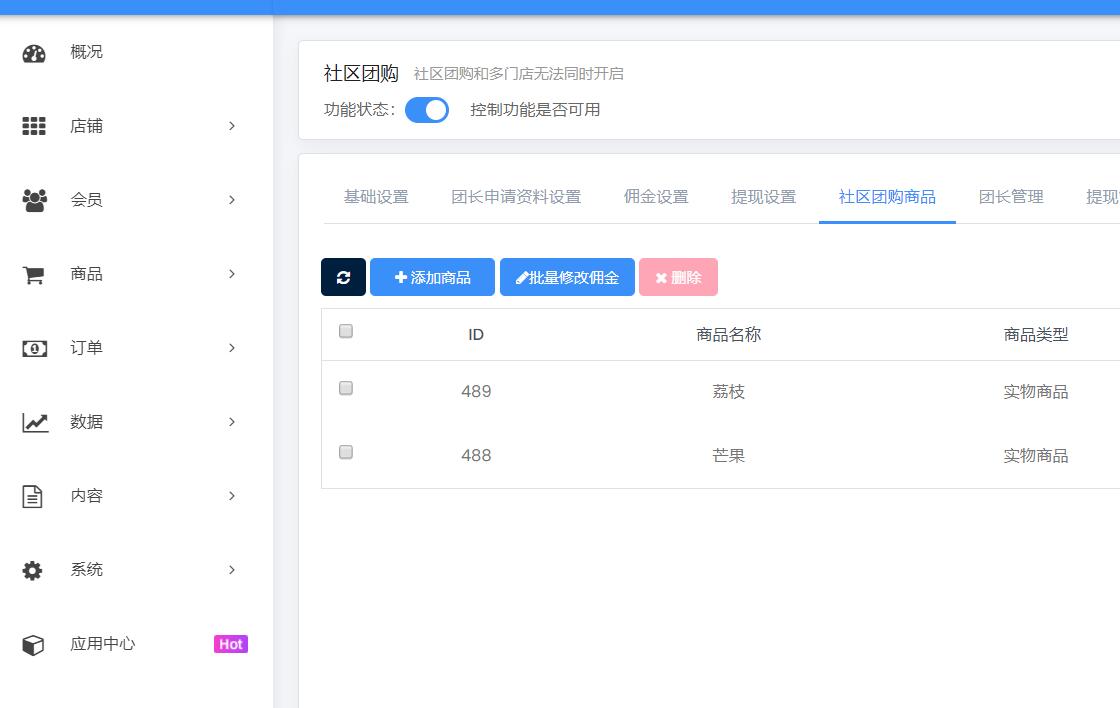This screenshot has width=1120, height=708.
Task: Click the members group icon beside 会员
Action: [x=34, y=200]
